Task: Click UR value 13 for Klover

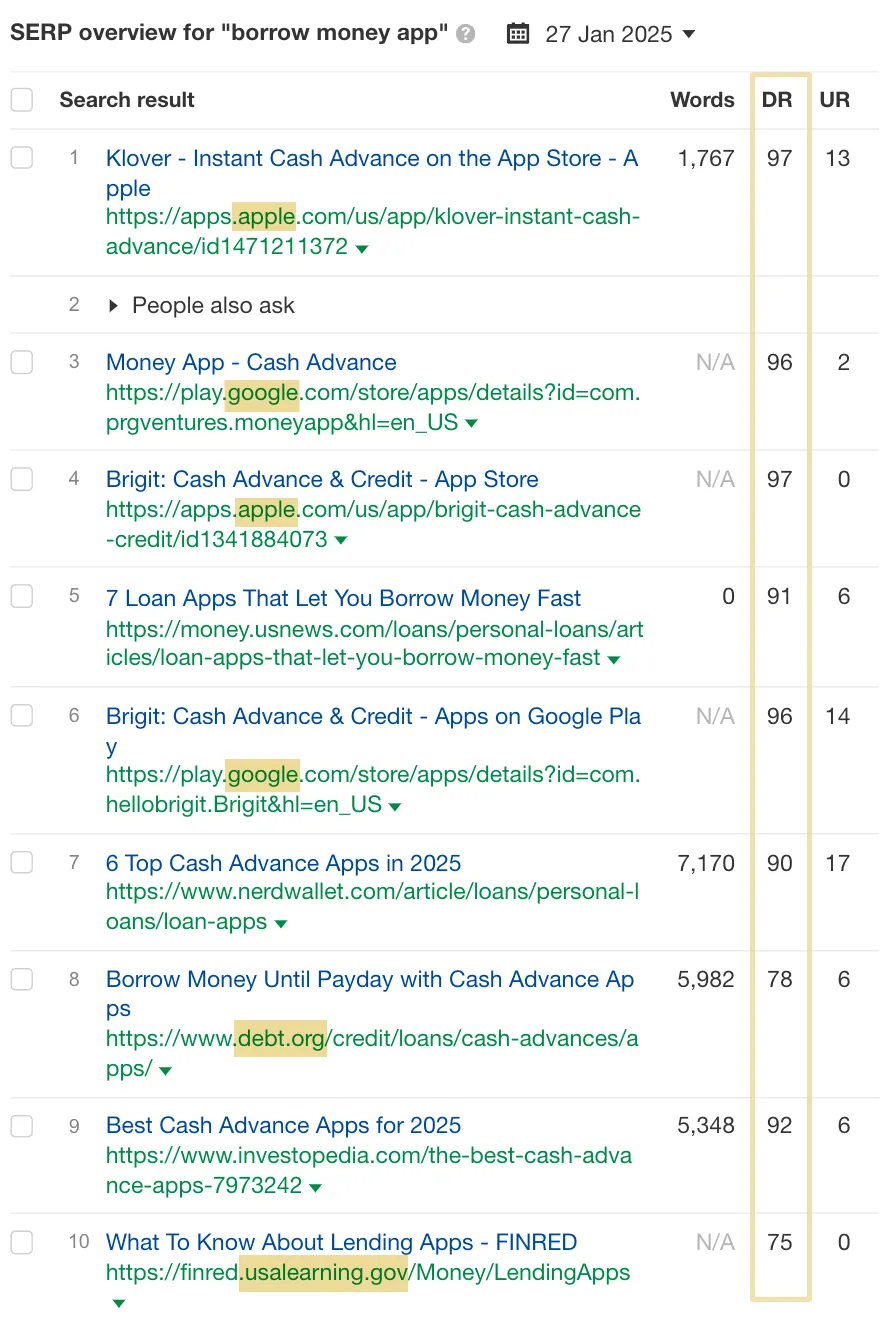Action: click(838, 158)
